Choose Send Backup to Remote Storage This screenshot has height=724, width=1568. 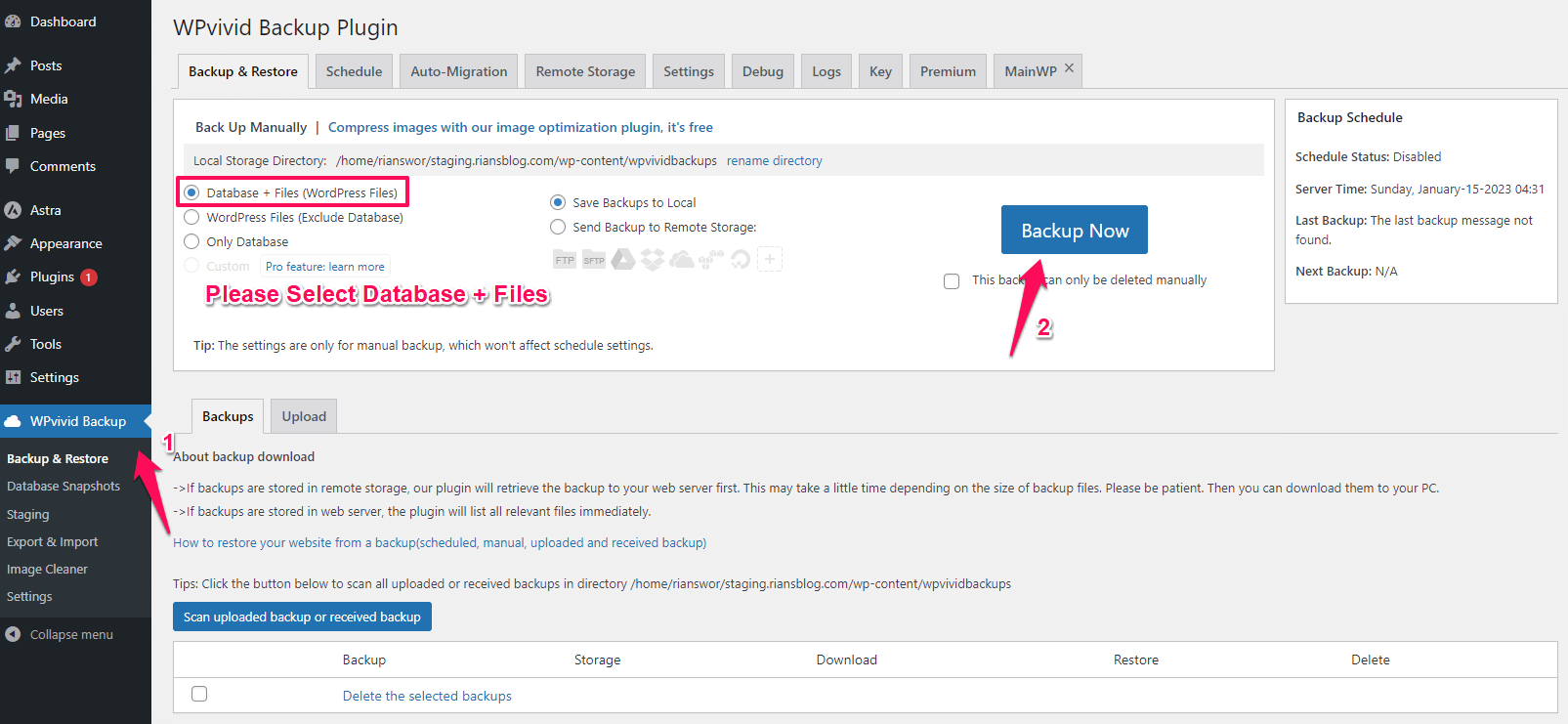(x=558, y=227)
